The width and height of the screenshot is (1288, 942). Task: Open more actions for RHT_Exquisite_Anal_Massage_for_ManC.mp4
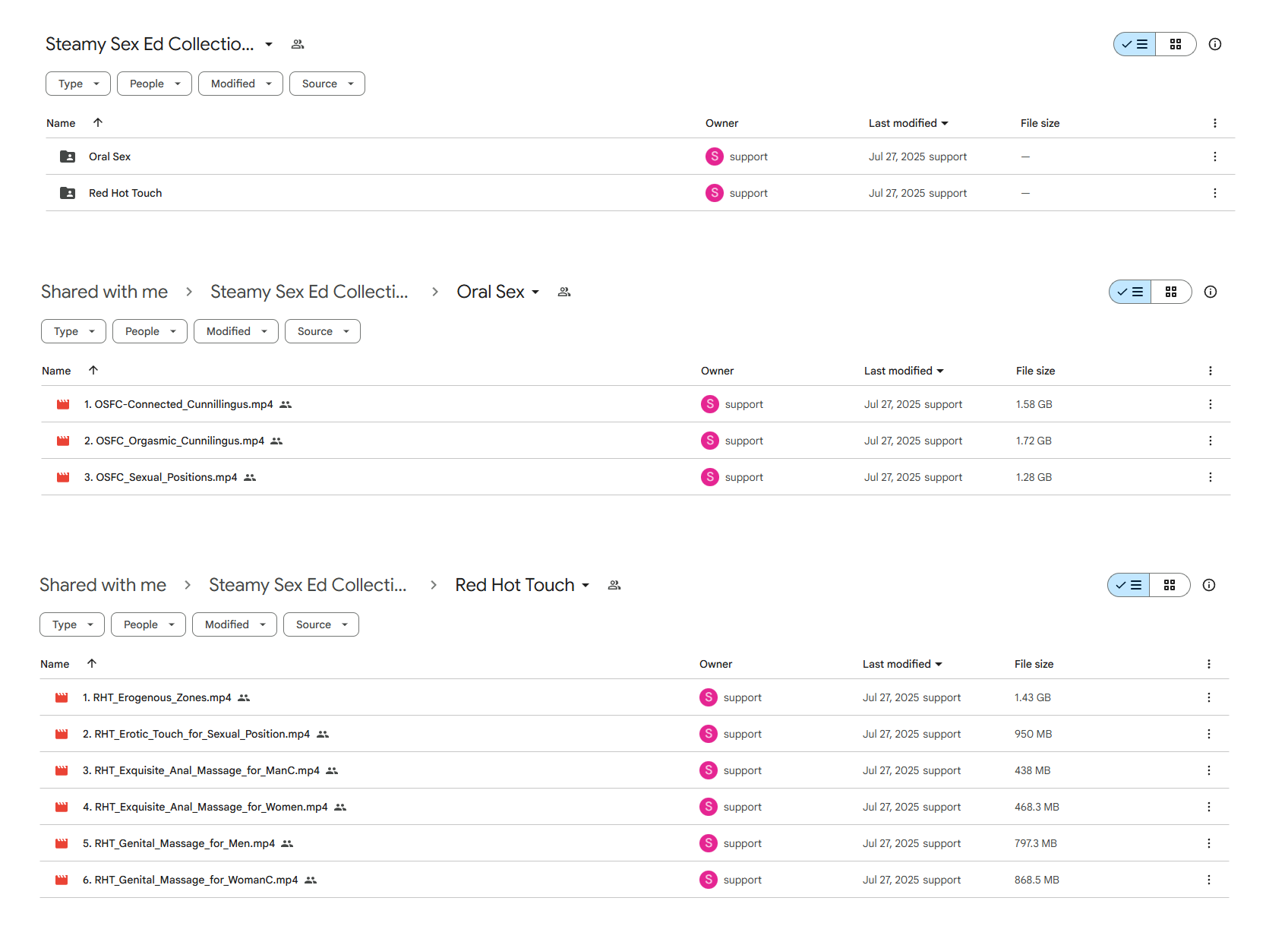coord(1208,770)
